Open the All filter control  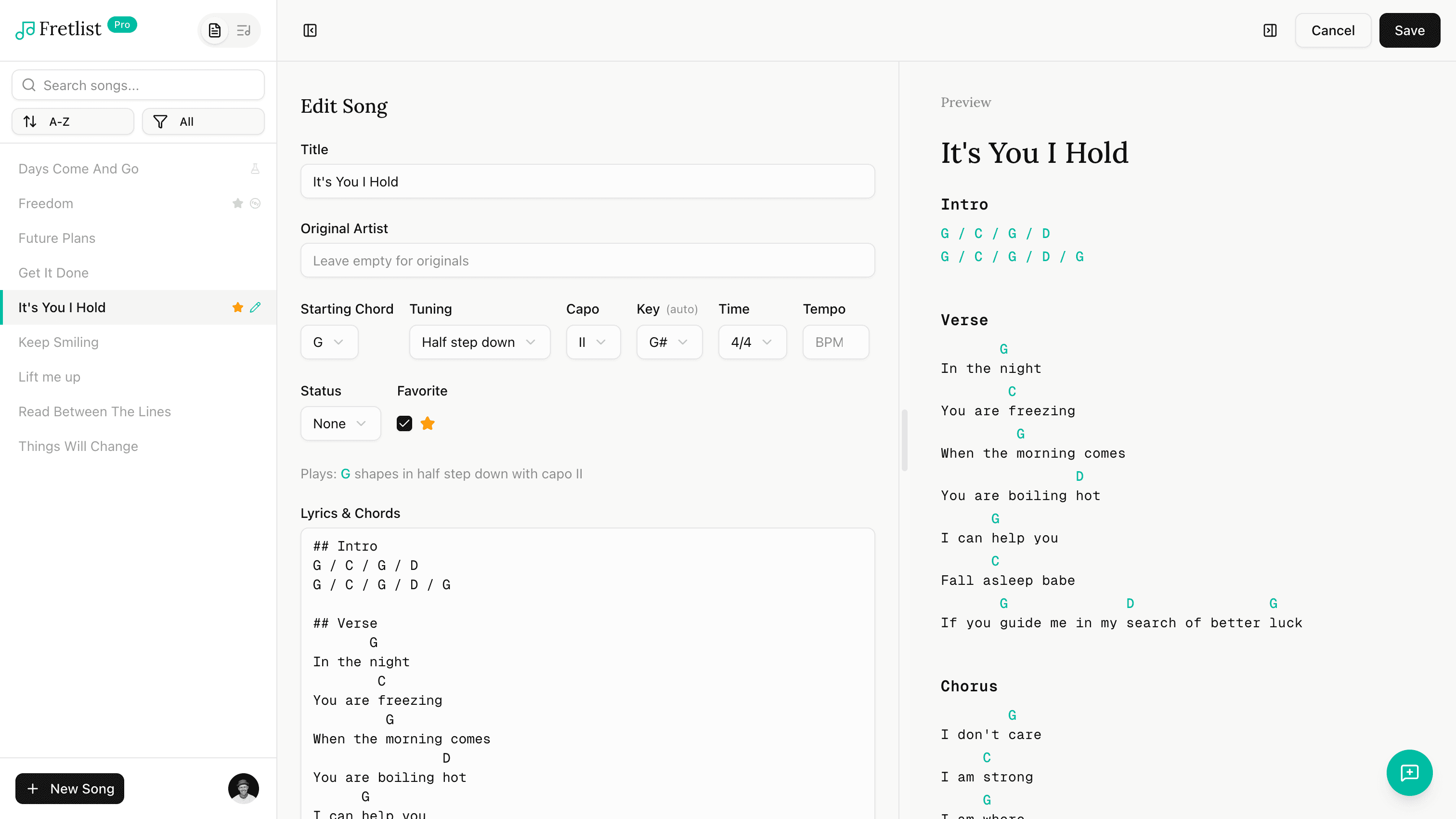[203, 121]
